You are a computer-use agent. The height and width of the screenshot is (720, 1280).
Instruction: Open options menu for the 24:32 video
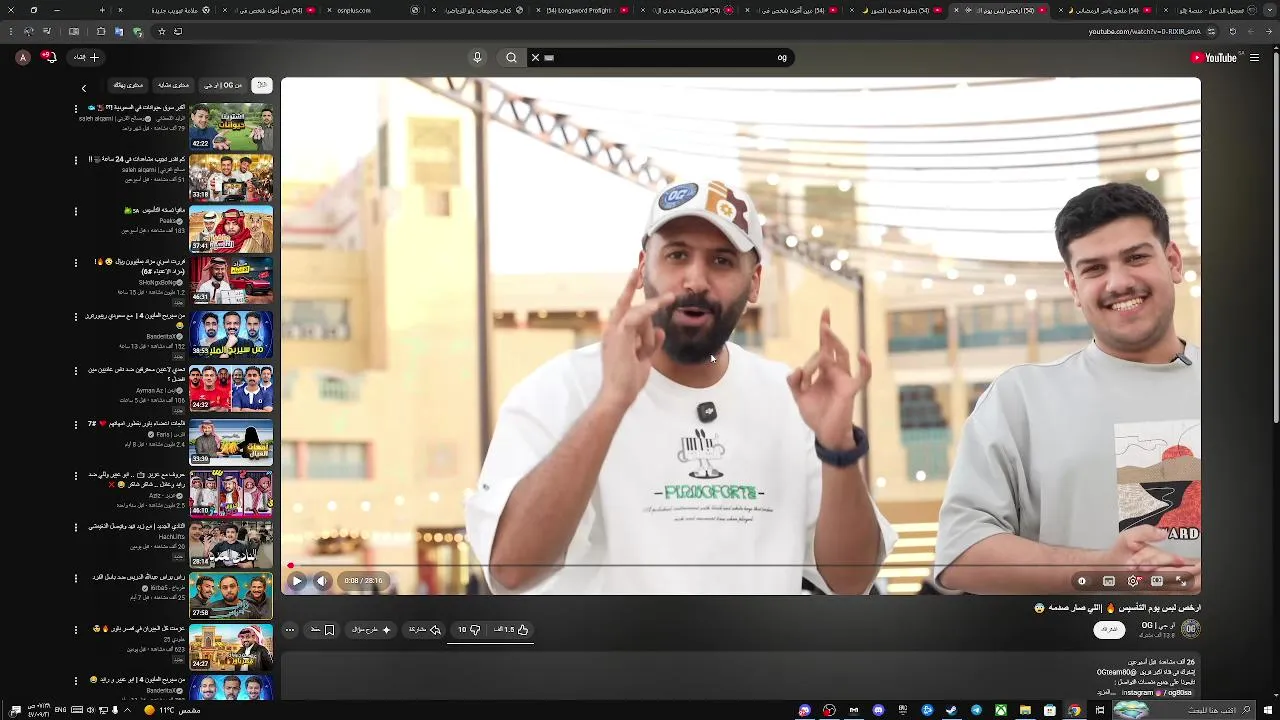click(x=75, y=370)
